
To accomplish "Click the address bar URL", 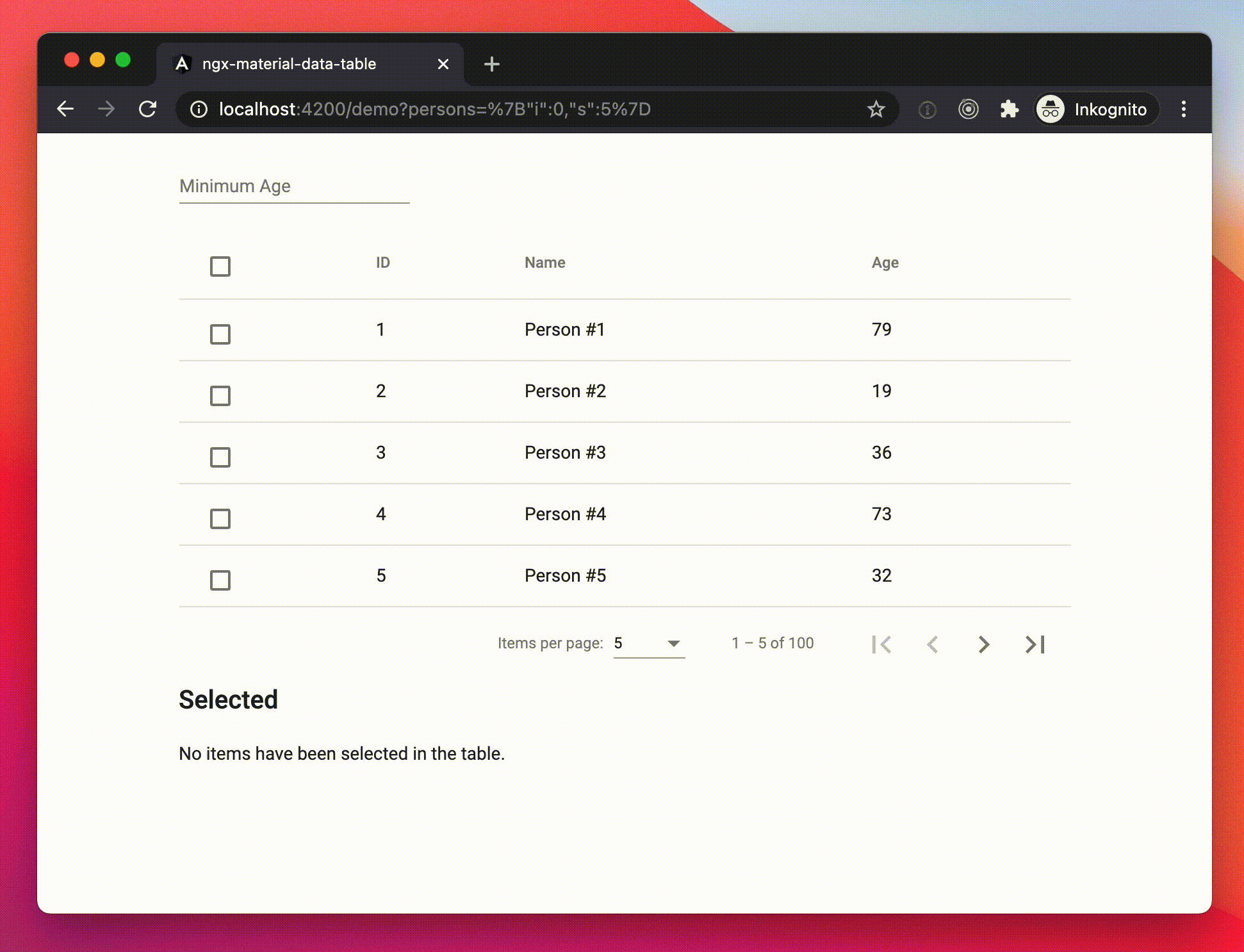I will click(434, 110).
